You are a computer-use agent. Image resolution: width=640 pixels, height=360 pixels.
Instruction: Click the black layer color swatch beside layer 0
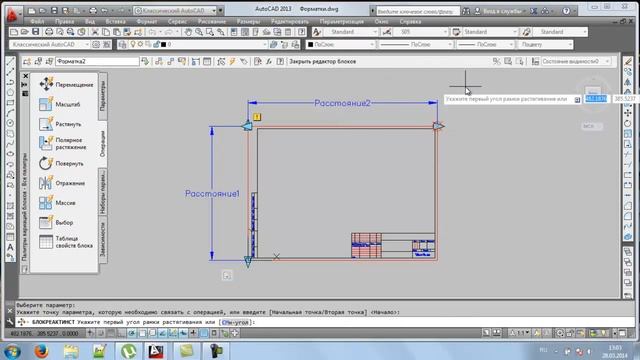click(x=163, y=44)
